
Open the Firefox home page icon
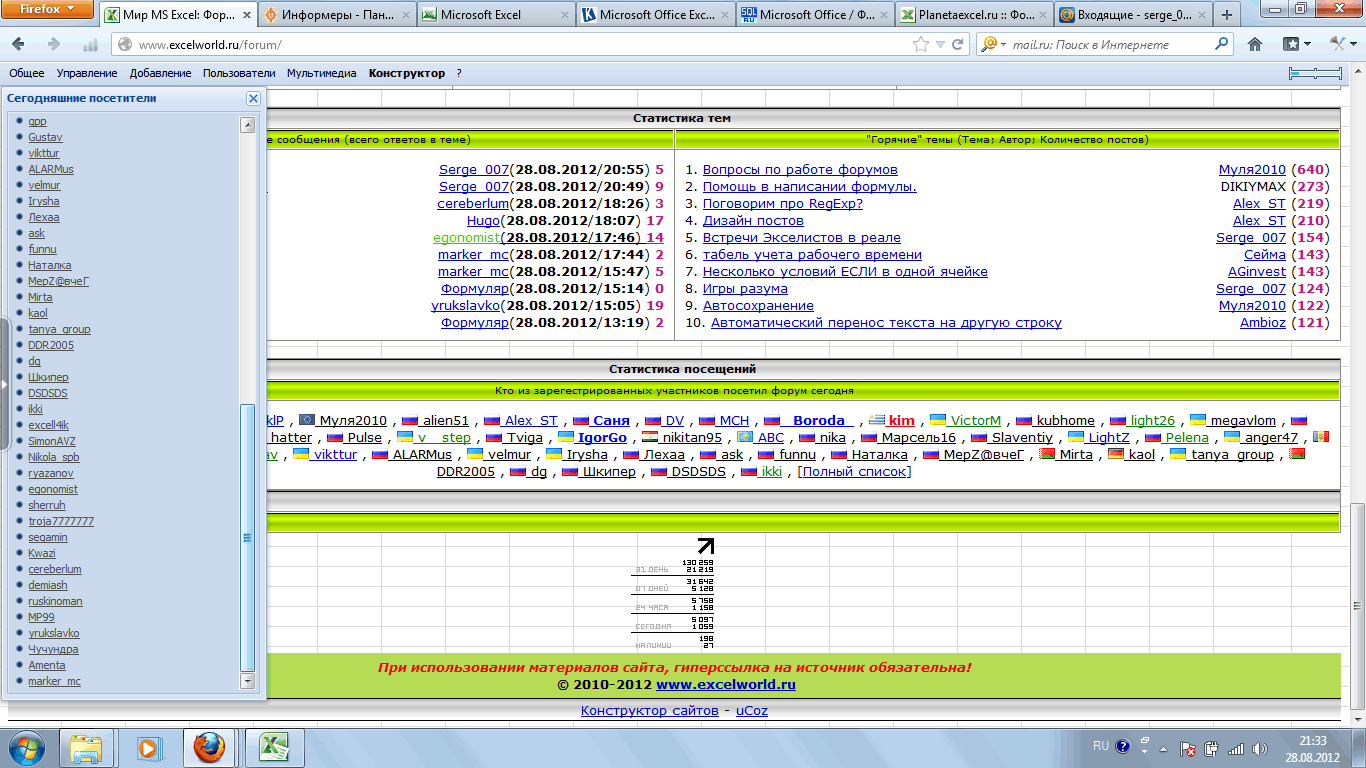[x=1254, y=44]
